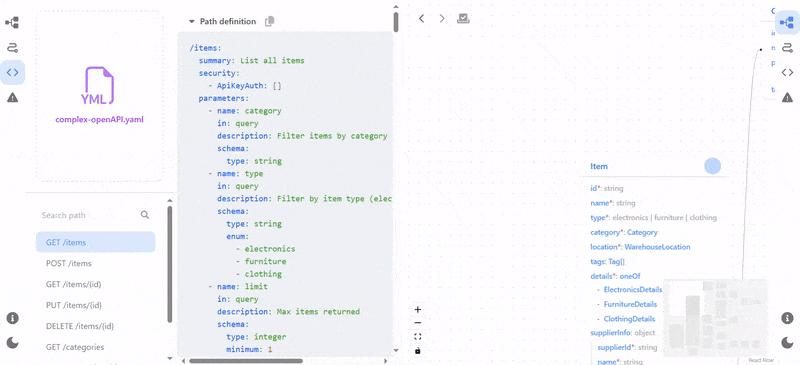Screen dimensions: 800x365
Task: Click the React Flow attribution link
Action: 761,360
